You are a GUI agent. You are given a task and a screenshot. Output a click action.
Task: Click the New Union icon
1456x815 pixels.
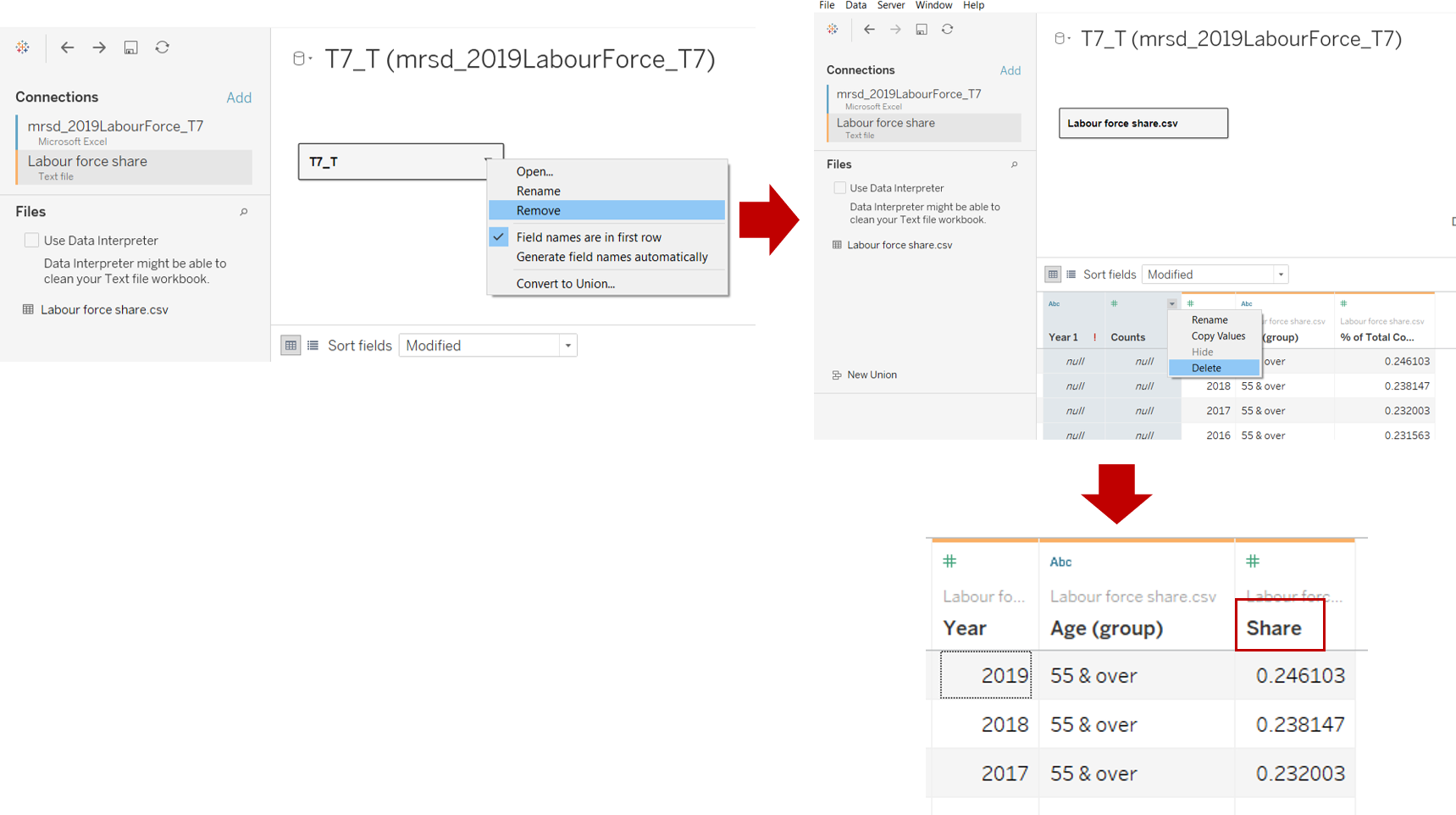(837, 375)
